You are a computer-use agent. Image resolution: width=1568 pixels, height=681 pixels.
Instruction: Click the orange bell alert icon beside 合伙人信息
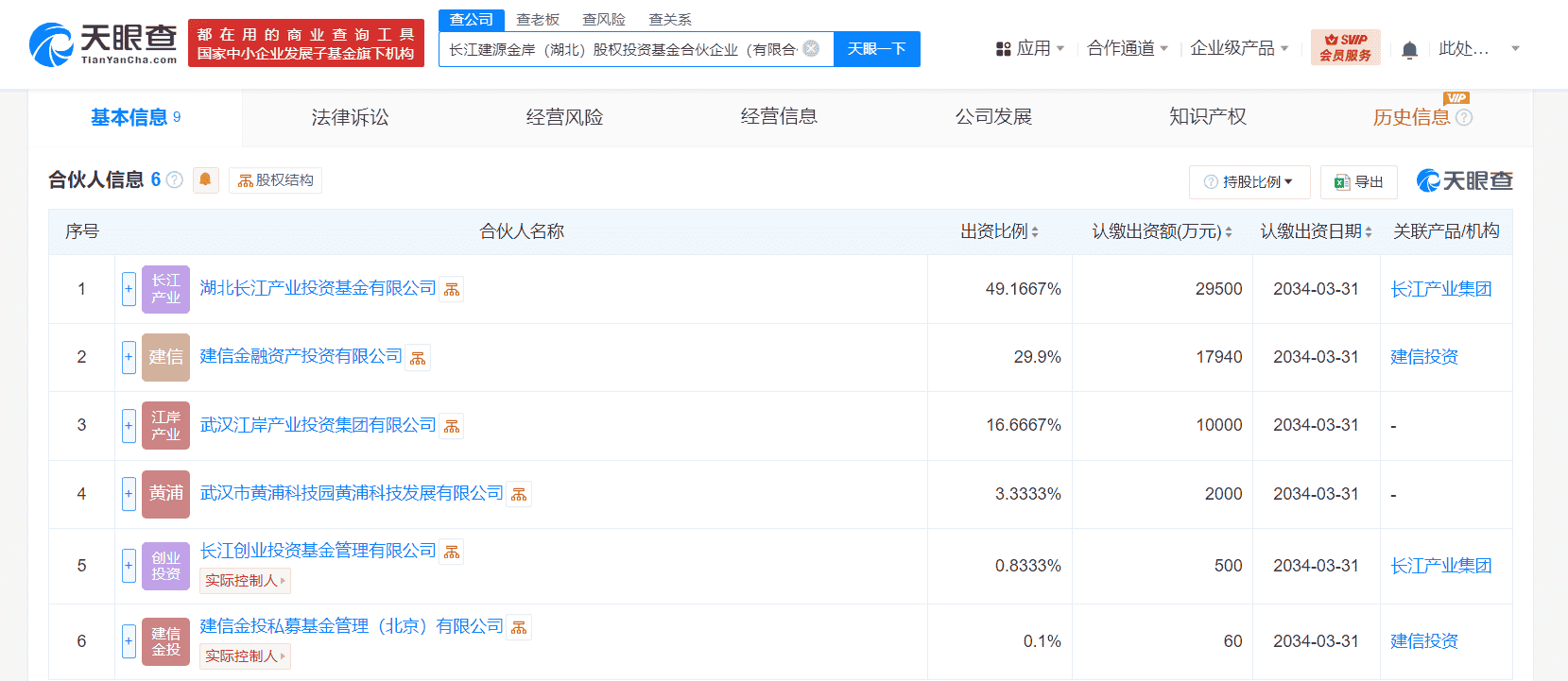click(x=205, y=179)
